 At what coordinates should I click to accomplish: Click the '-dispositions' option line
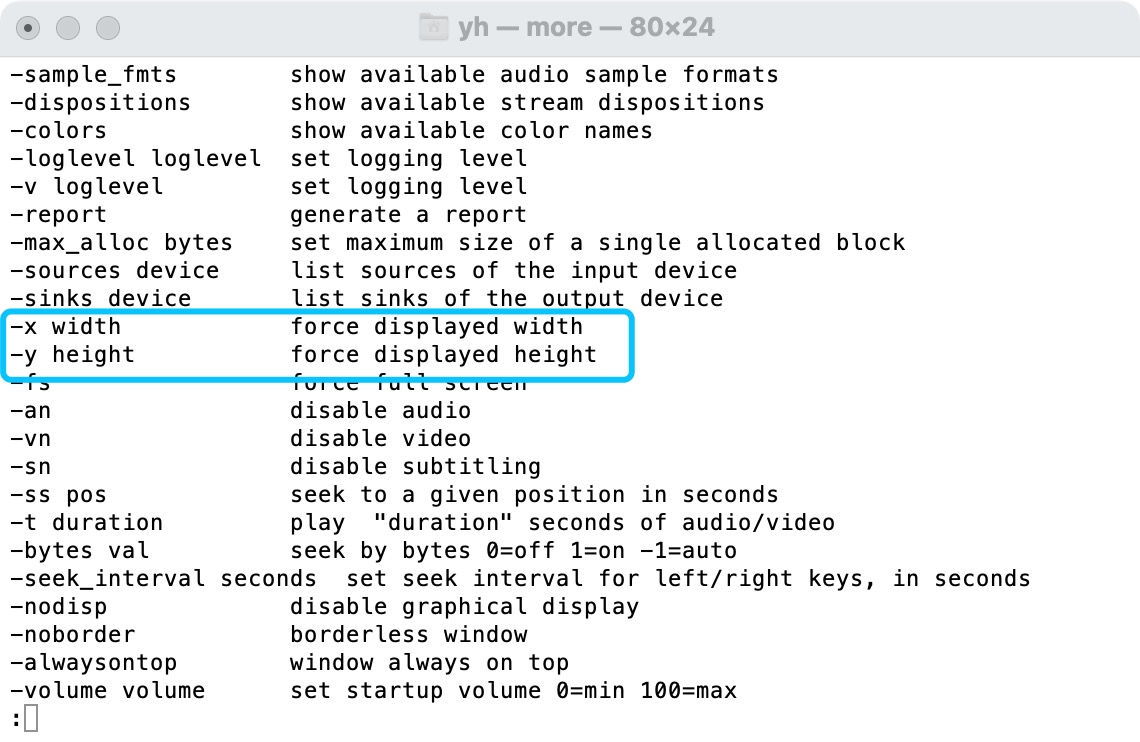point(100,103)
